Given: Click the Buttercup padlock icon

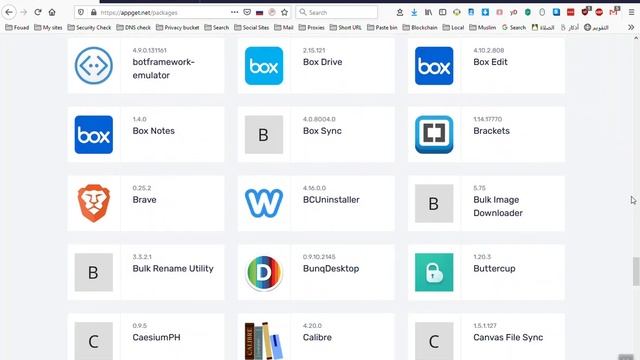Looking at the screenshot, I should point(434,272).
